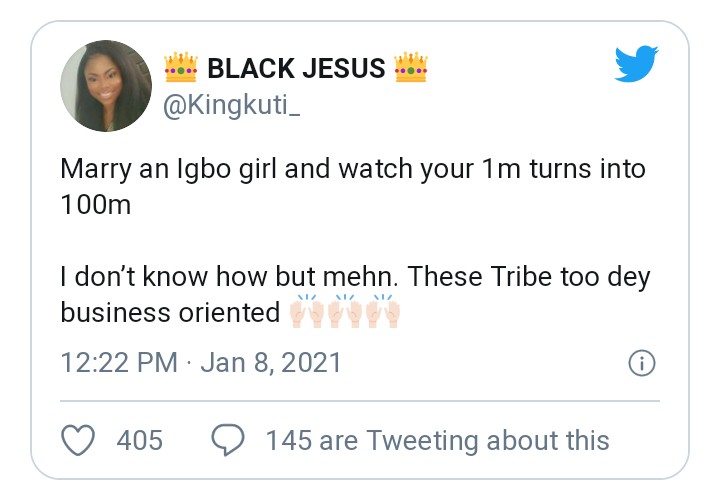Click the middle raised hands emoji
The image size is (720, 502).
click(x=345, y=312)
